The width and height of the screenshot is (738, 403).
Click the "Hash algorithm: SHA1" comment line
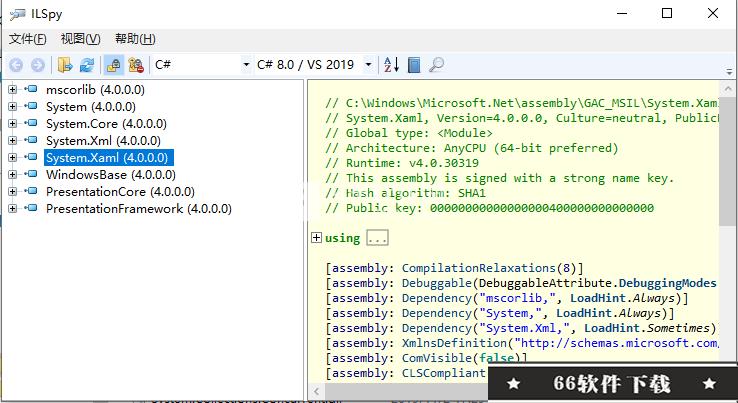[405, 193]
